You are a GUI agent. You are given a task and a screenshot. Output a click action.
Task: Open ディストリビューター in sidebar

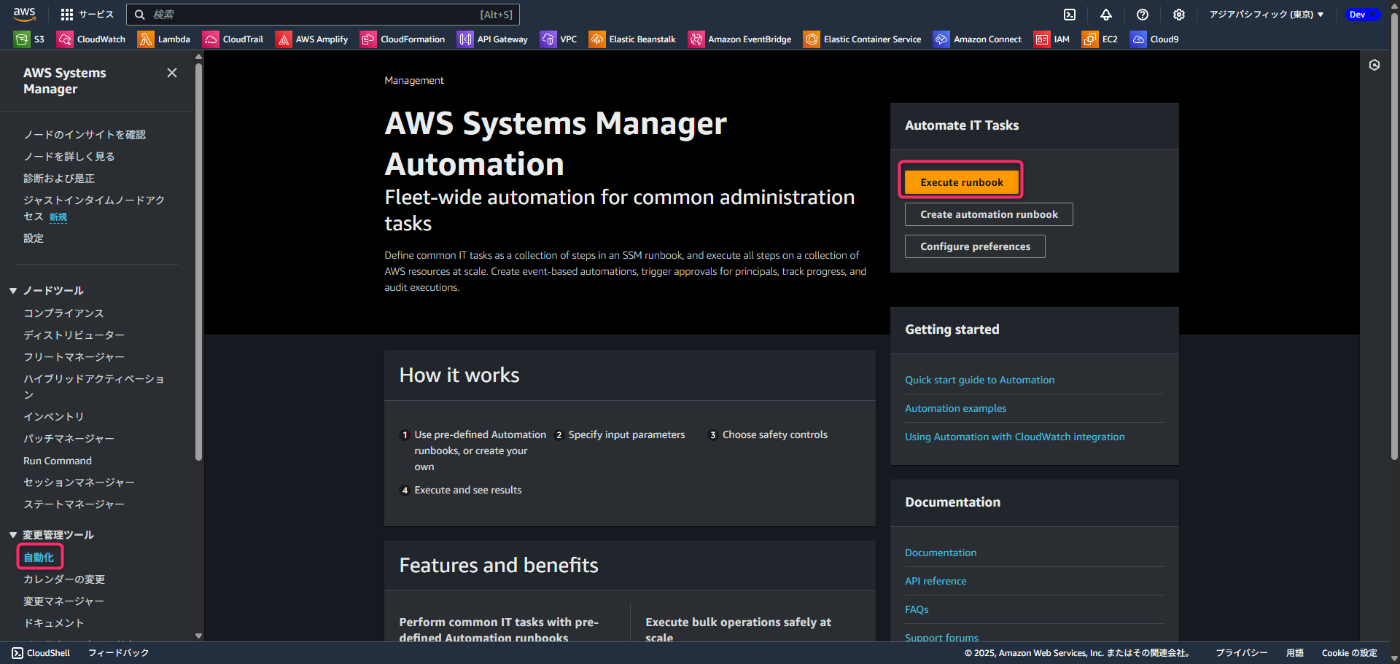click(x=74, y=335)
